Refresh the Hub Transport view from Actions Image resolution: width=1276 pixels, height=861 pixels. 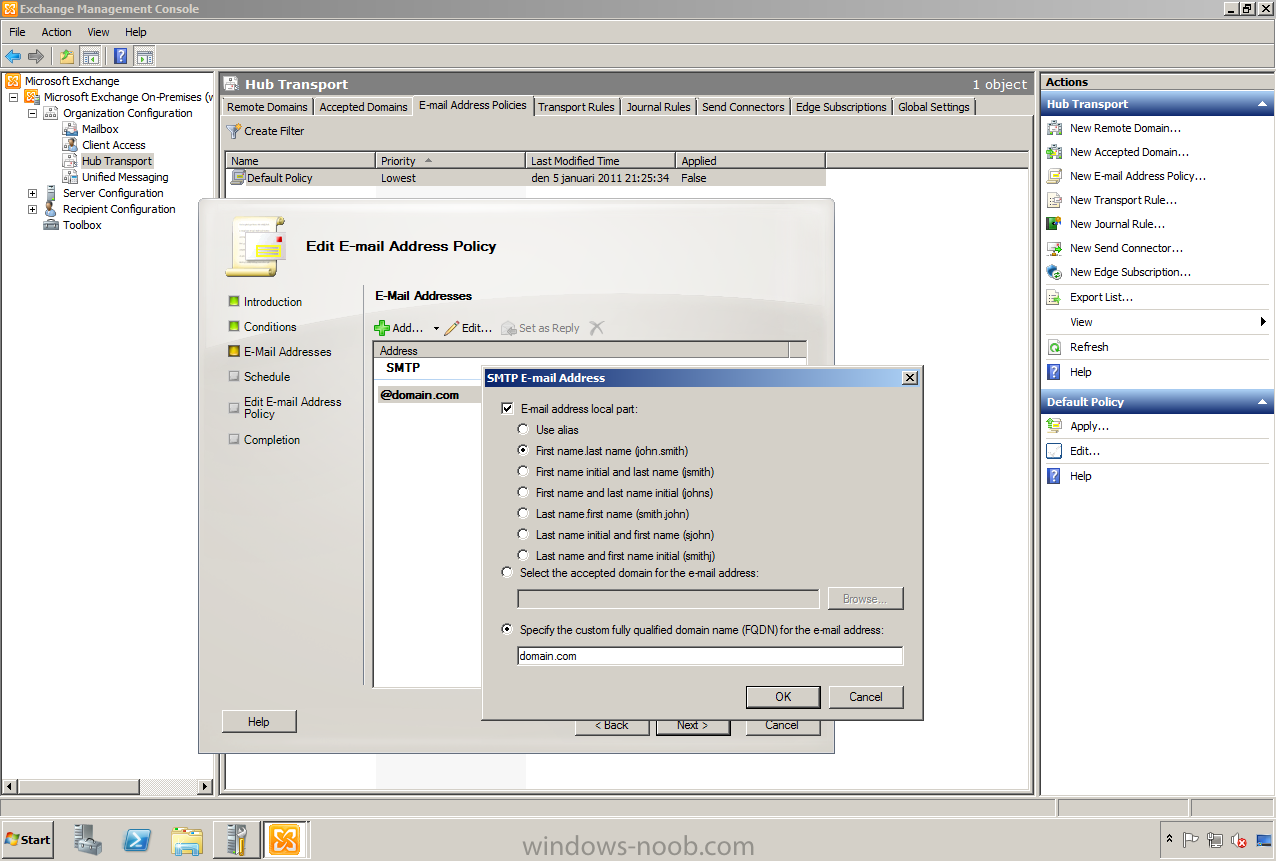pyautogui.click(x=1089, y=347)
